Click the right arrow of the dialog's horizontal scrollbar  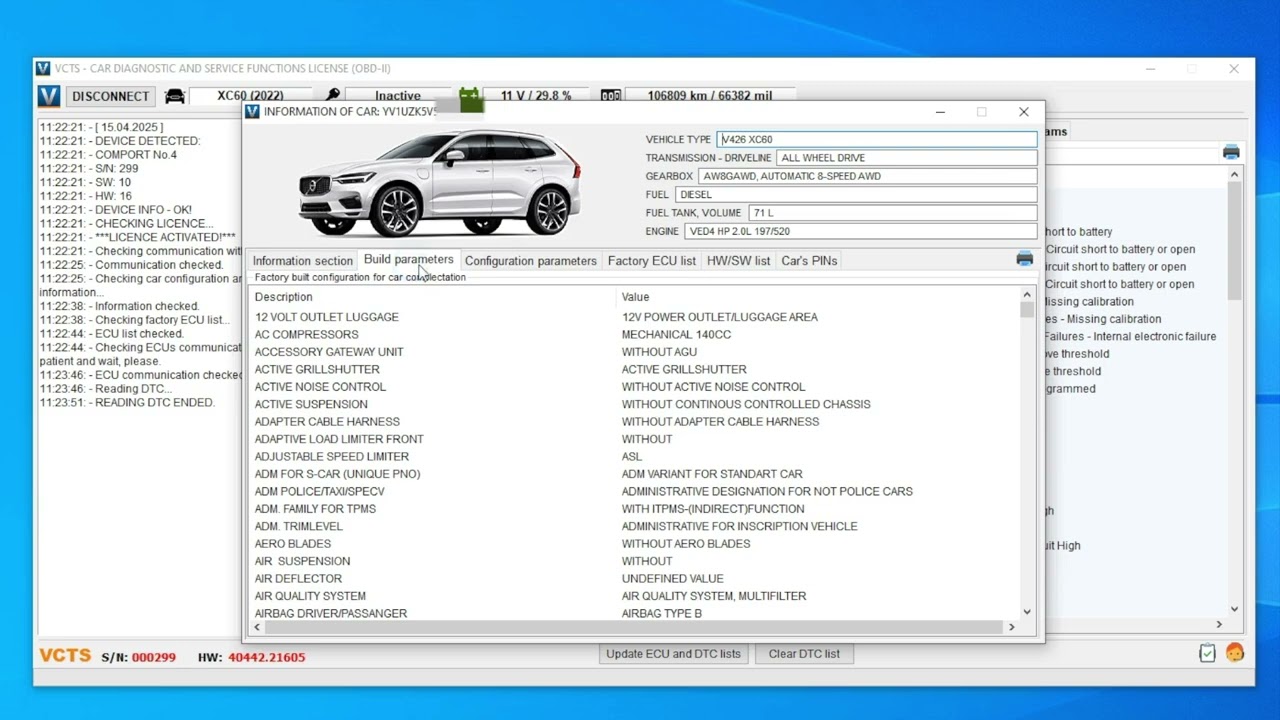point(1011,627)
